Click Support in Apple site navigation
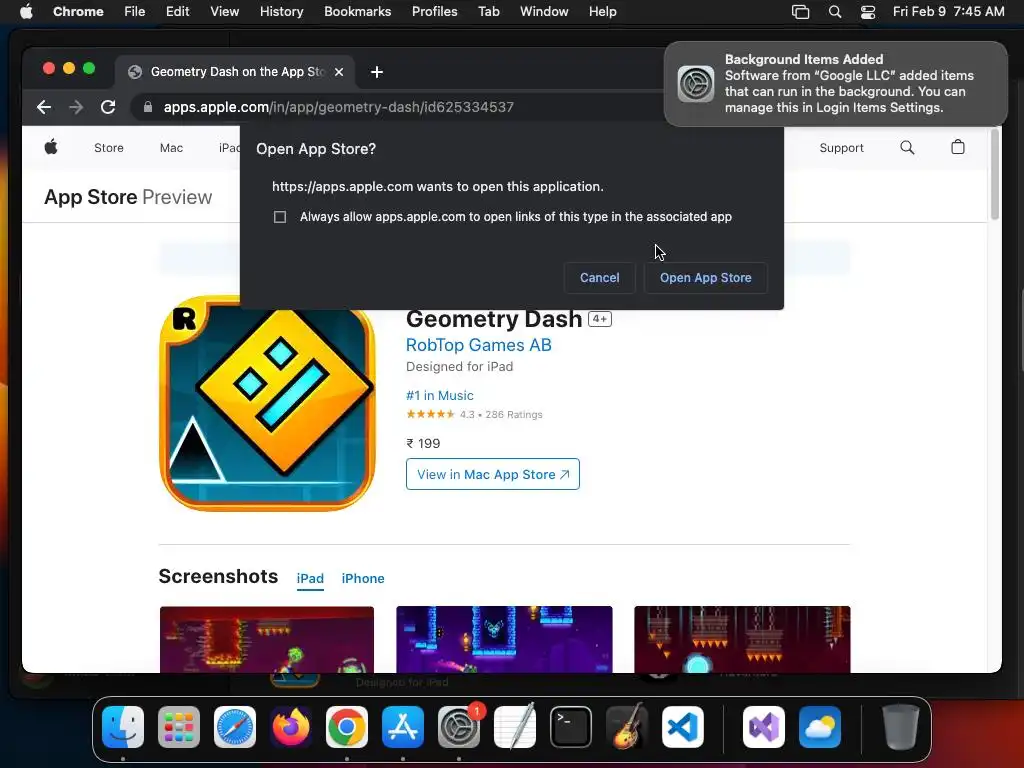Screen dimensions: 1024x768 click(841, 148)
